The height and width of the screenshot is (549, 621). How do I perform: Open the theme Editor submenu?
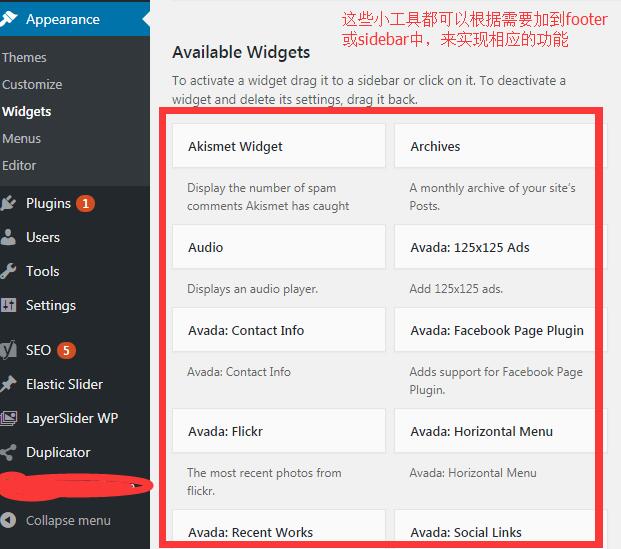pyautogui.click(x=19, y=165)
